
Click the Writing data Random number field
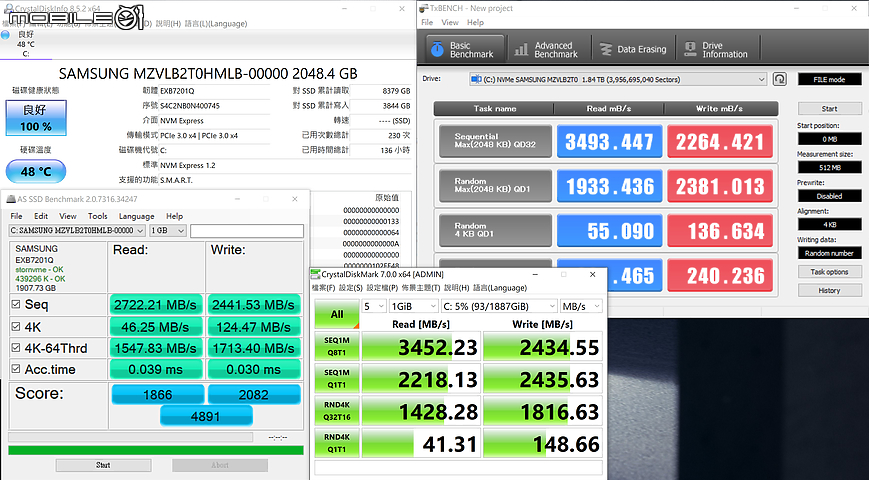(x=830, y=253)
